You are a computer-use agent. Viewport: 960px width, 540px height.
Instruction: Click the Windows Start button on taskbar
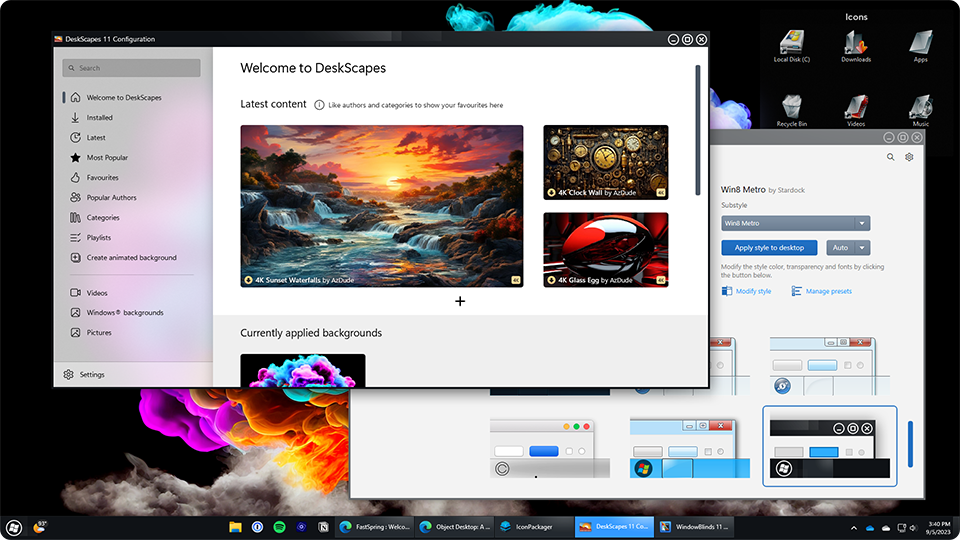pos(13,527)
